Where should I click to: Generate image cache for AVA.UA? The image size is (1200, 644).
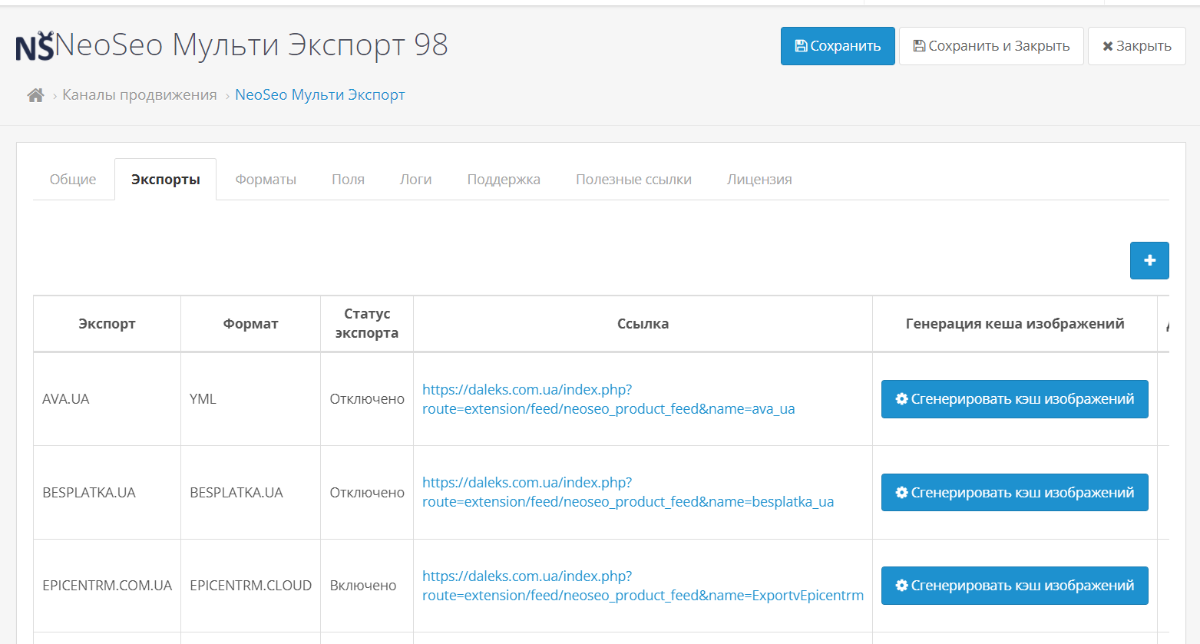(1014, 399)
